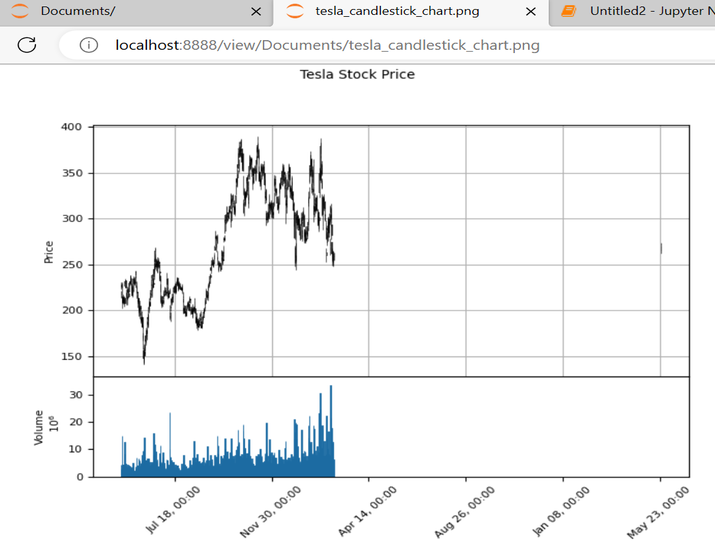Click the Volume axis label
This screenshot has height=550, width=715.
[x=38, y=427]
